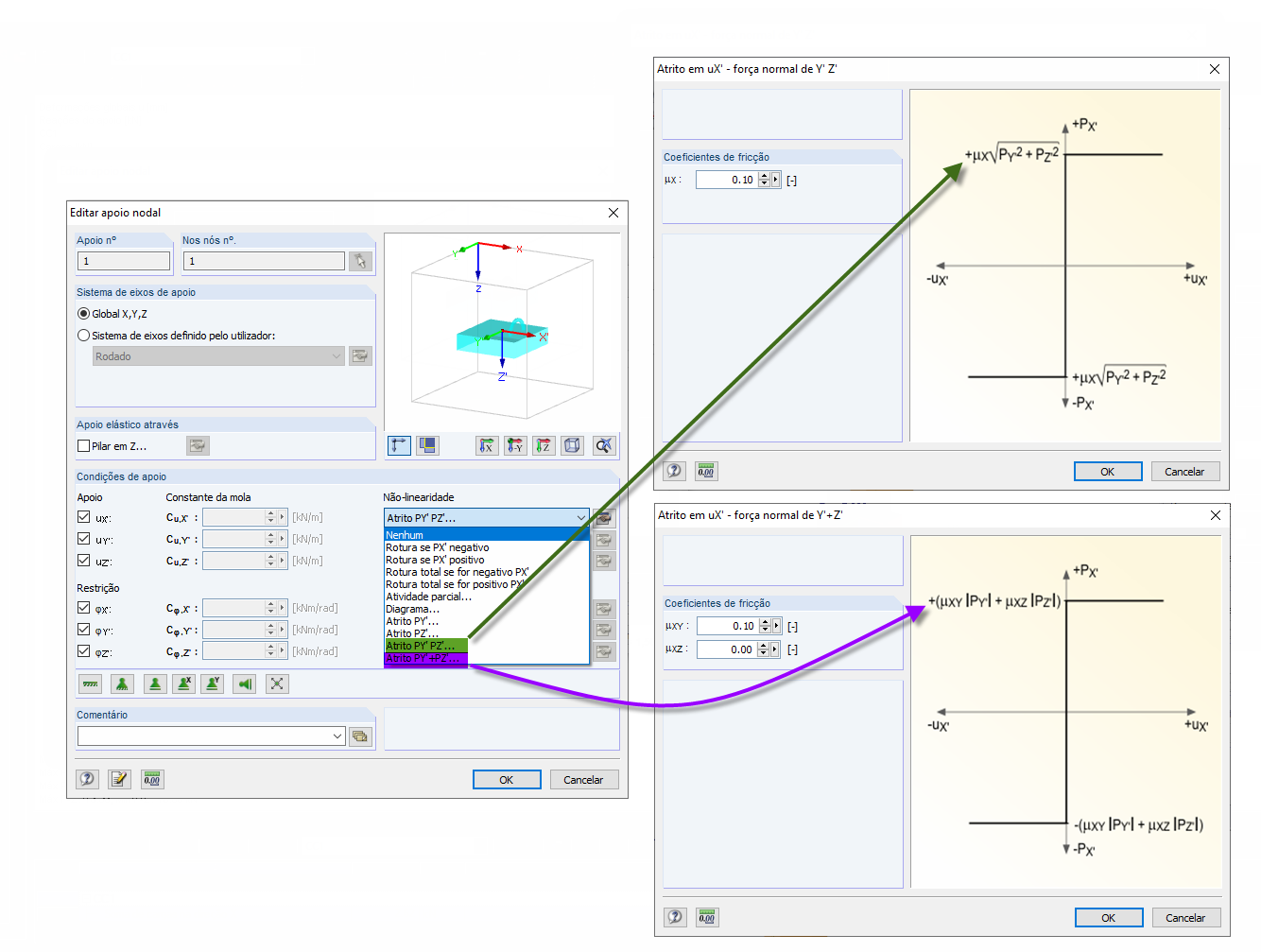This screenshot has width=1261, height=952.
Task: Open the arrow menu beside Cu,Y' field
Action: [x=283, y=539]
